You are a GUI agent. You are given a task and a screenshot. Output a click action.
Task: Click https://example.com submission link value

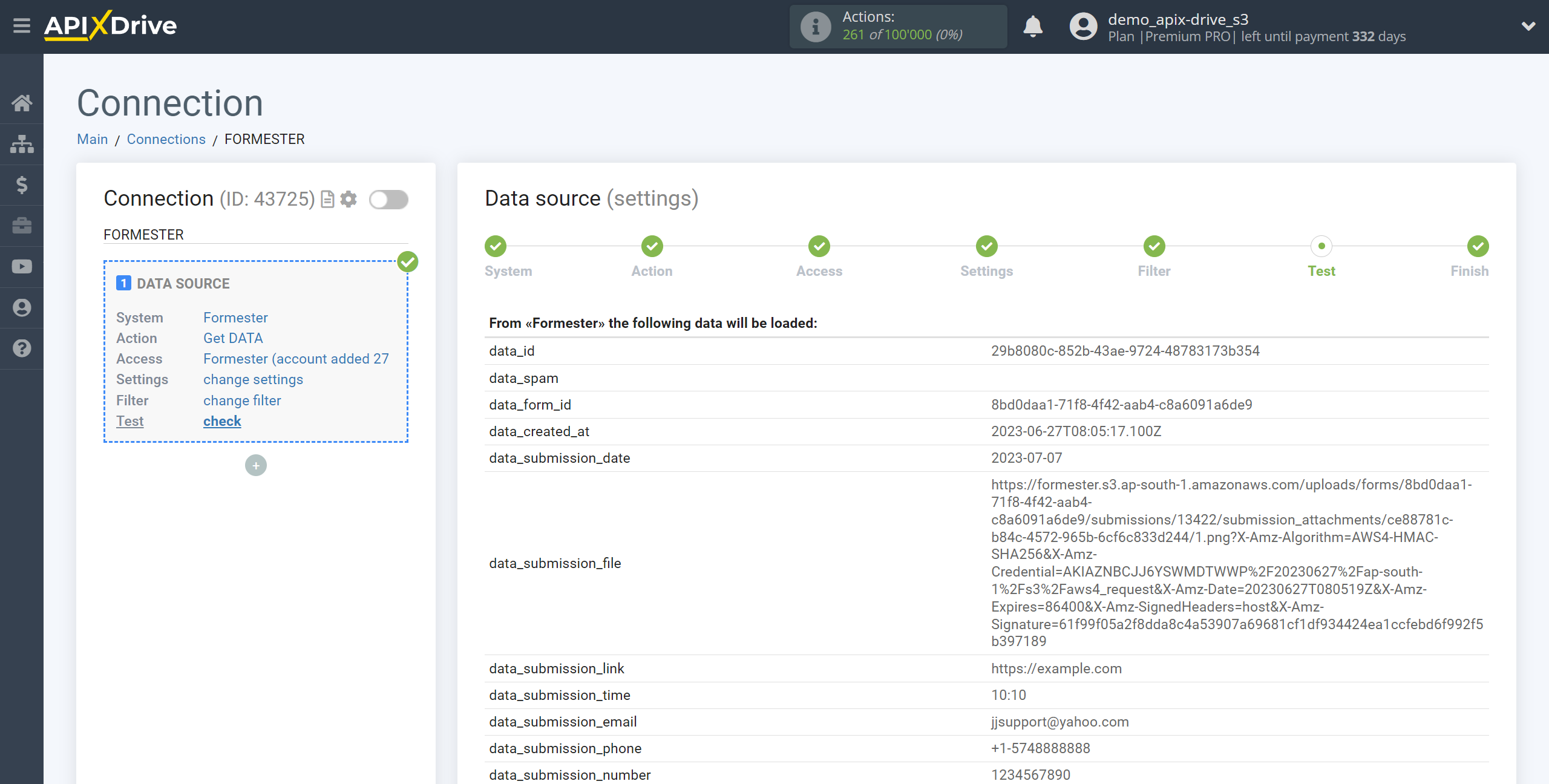(1056, 668)
